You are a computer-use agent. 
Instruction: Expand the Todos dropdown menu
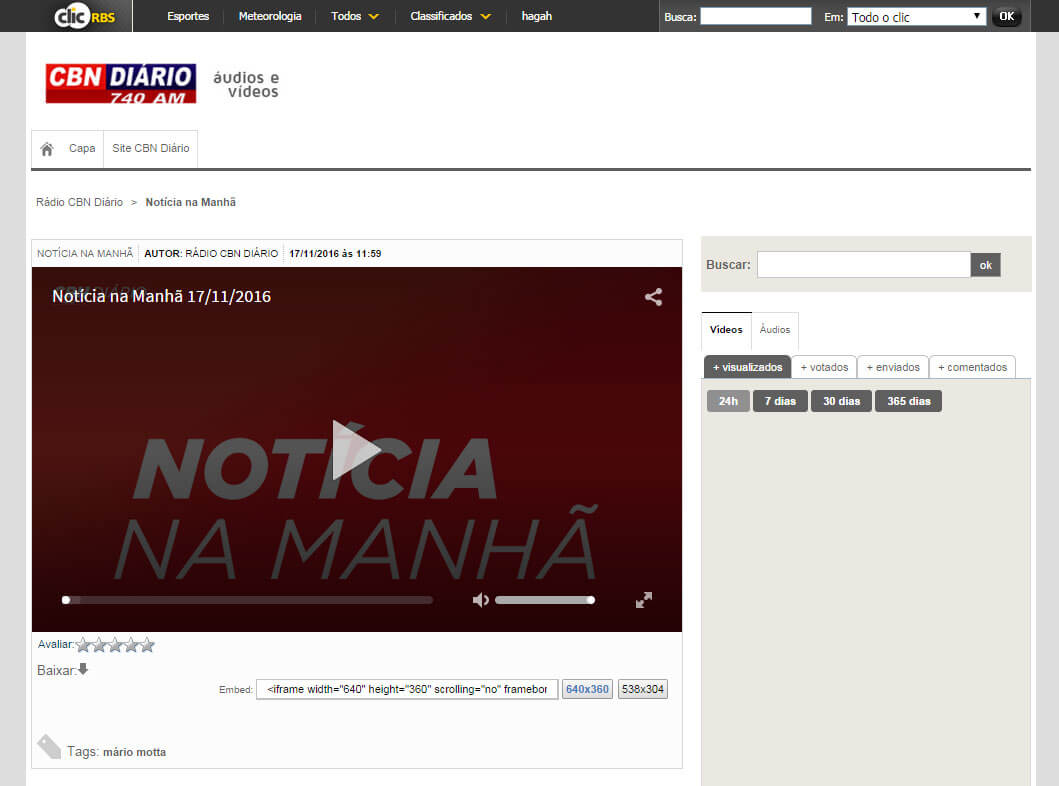click(x=355, y=16)
